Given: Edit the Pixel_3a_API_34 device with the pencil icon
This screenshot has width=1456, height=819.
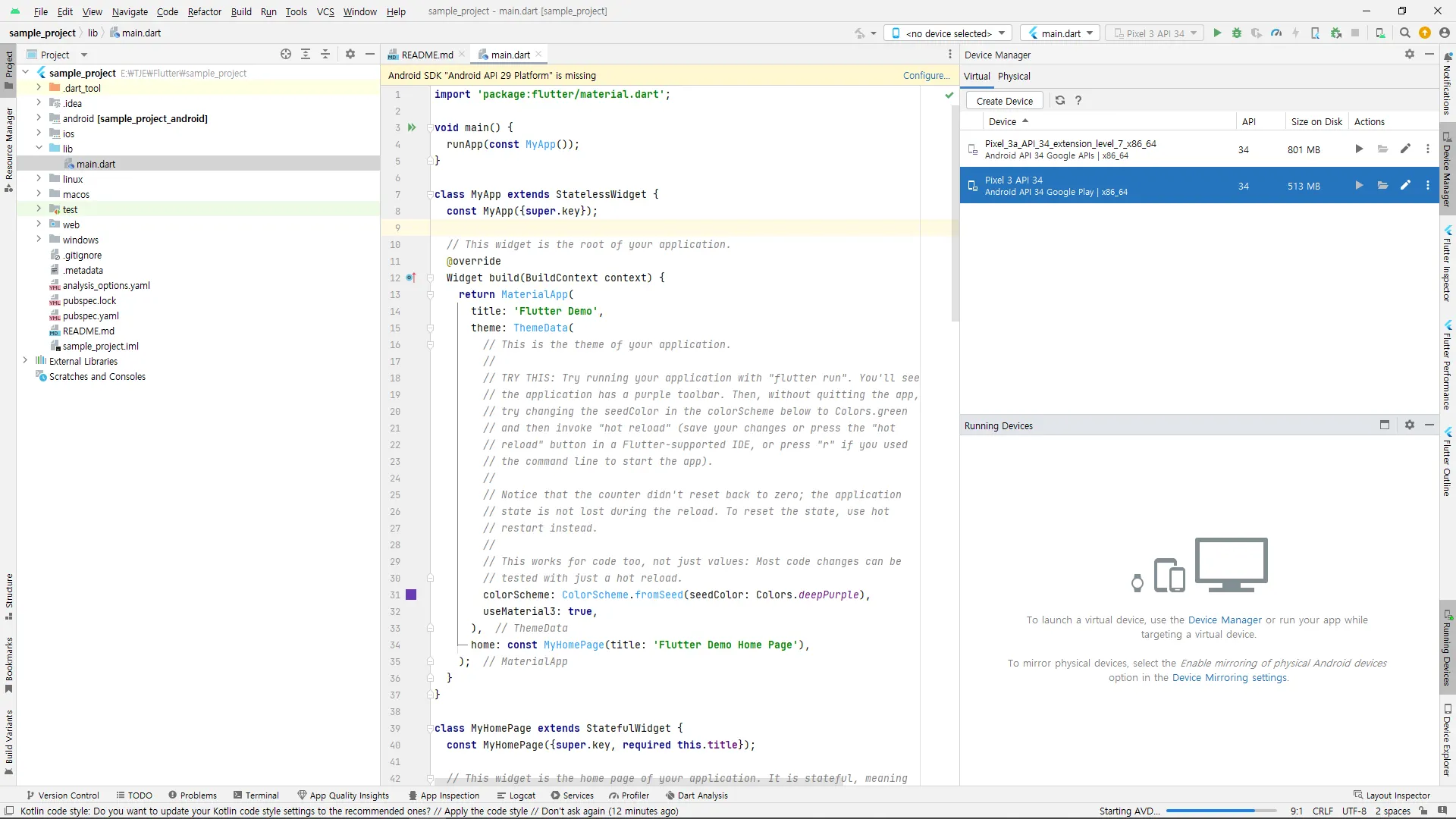Looking at the screenshot, I should pyautogui.click(x=1405, y=149).
